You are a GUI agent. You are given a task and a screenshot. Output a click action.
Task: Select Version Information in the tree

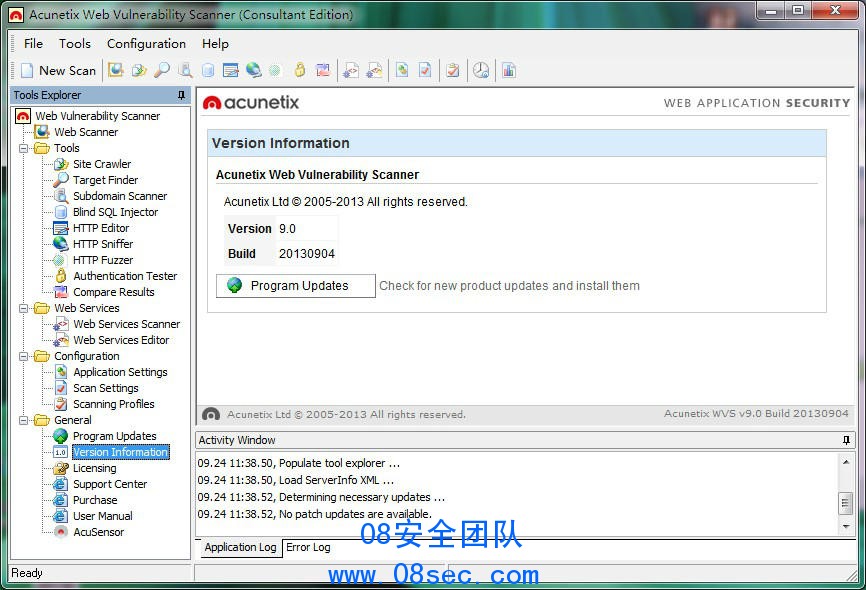pyautogui.click(x=120, y=452)
